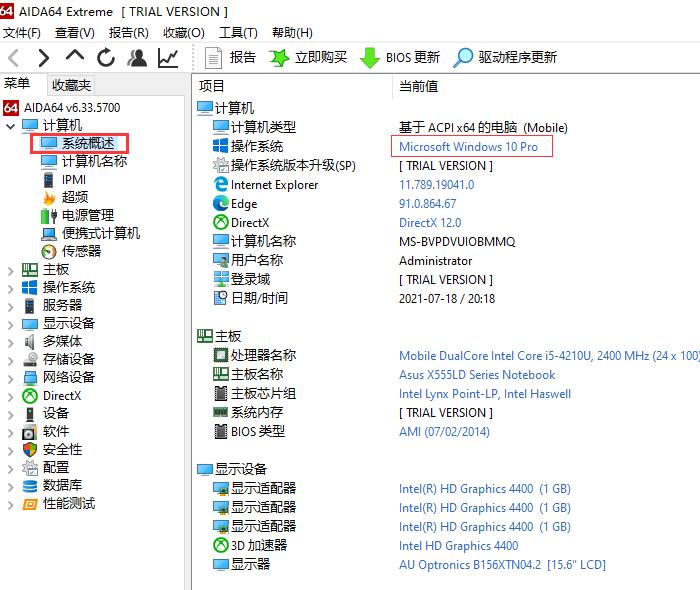Click the Refresh toolbar icon
The width and height of the screenshot is (700, 590).
[106, 58]
